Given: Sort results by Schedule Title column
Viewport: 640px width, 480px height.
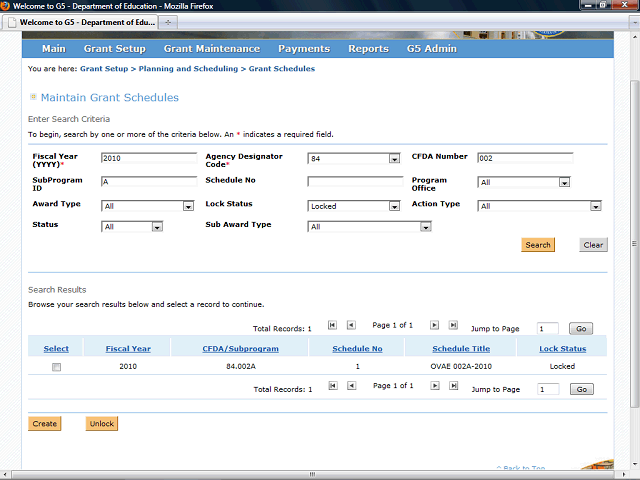Looking at the screenshot, I should click(461, 349).
